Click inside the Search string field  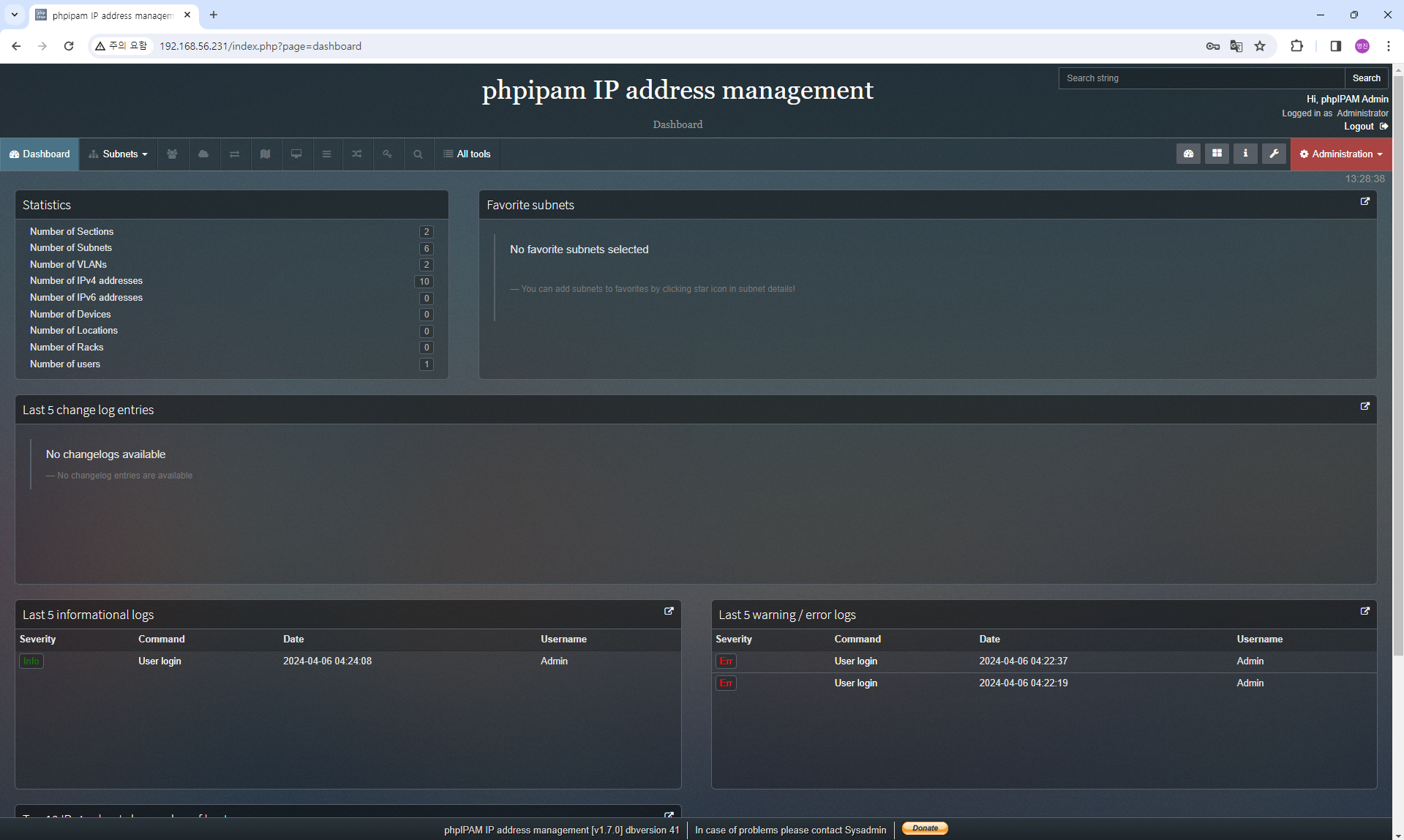click(x=1202, y=78)
